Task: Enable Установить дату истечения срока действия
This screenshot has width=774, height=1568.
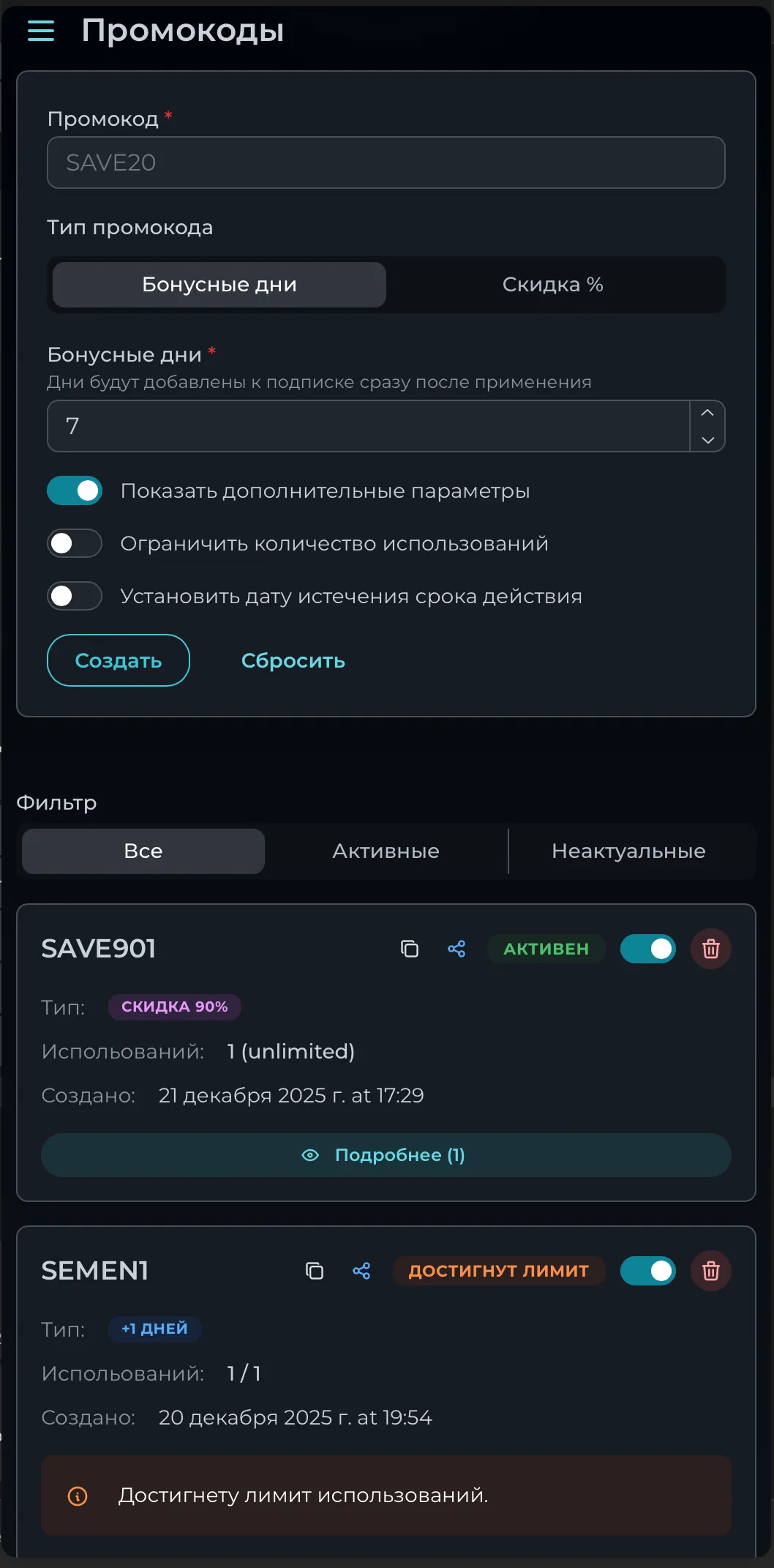Action: pyautogui.click(x=74, y=596)
